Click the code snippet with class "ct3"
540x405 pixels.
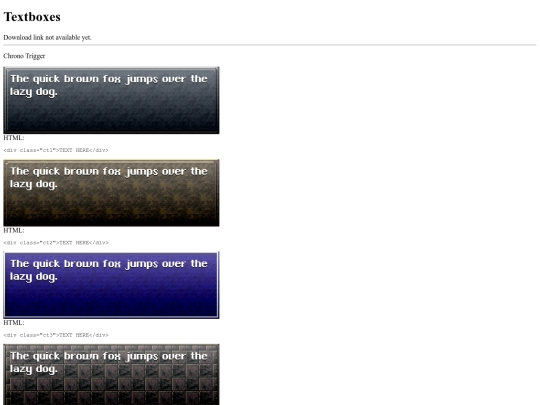coord(56,335)
